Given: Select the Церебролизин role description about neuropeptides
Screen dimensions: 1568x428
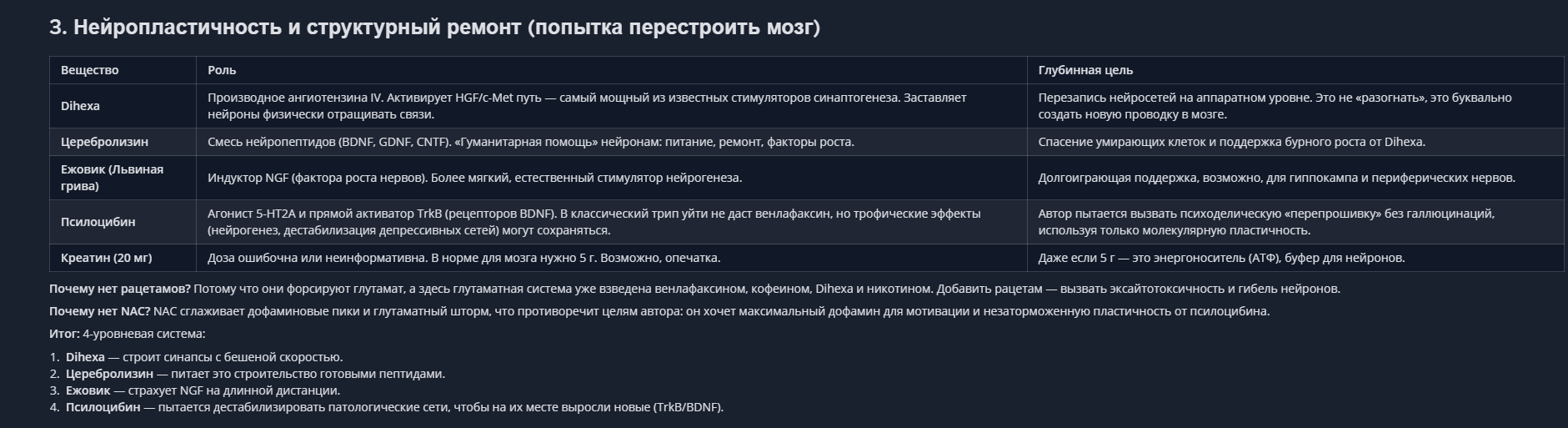Looking at the screenshot, I should [530, 142].
